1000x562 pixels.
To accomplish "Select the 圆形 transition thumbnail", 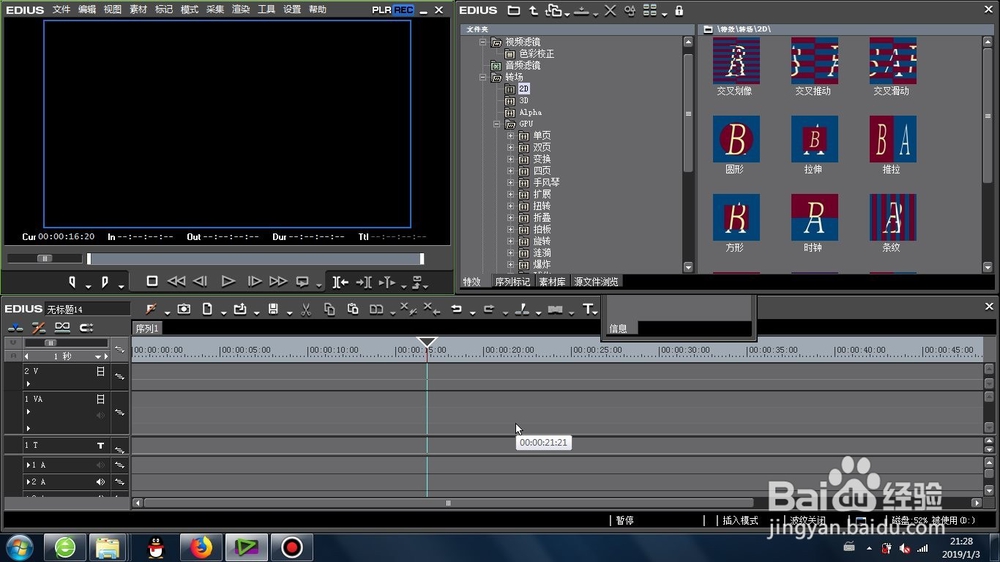I will 736,139.
